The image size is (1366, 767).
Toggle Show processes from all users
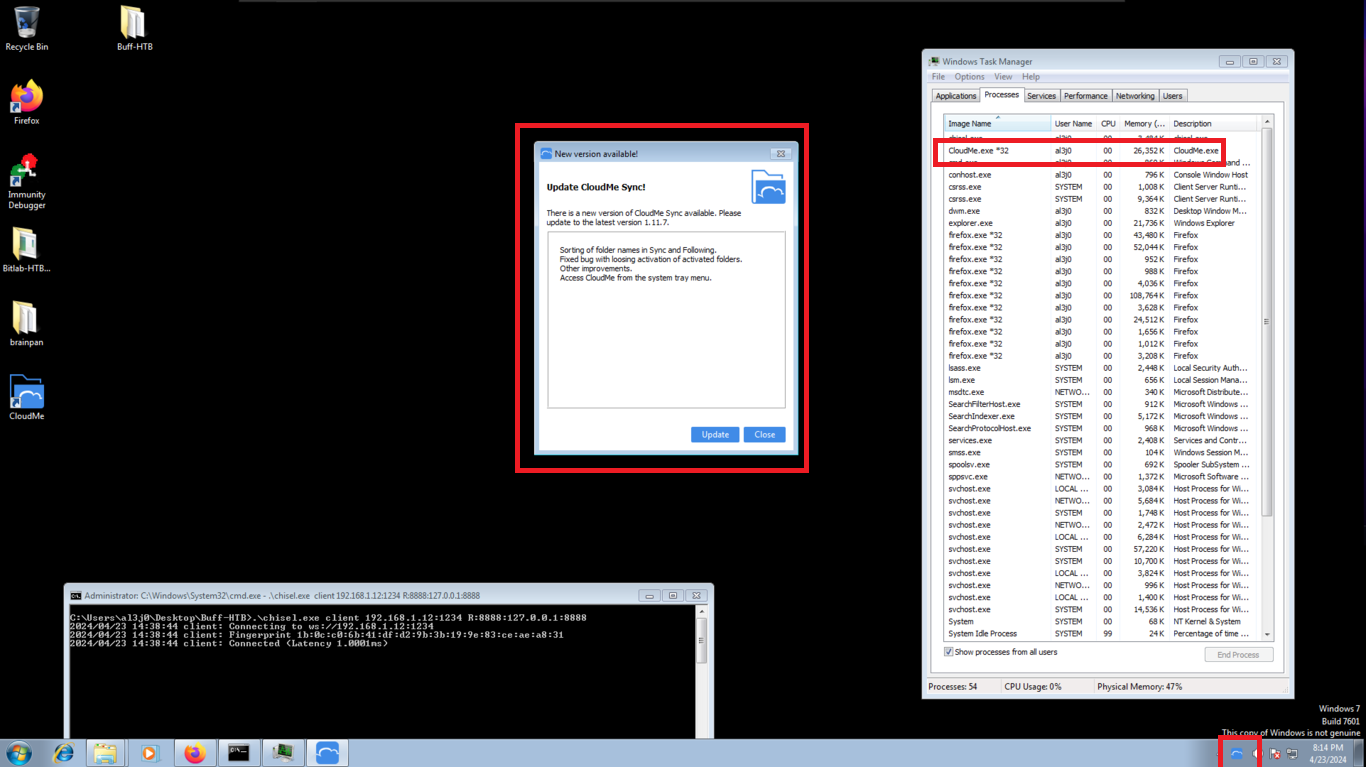coord(949,652)
